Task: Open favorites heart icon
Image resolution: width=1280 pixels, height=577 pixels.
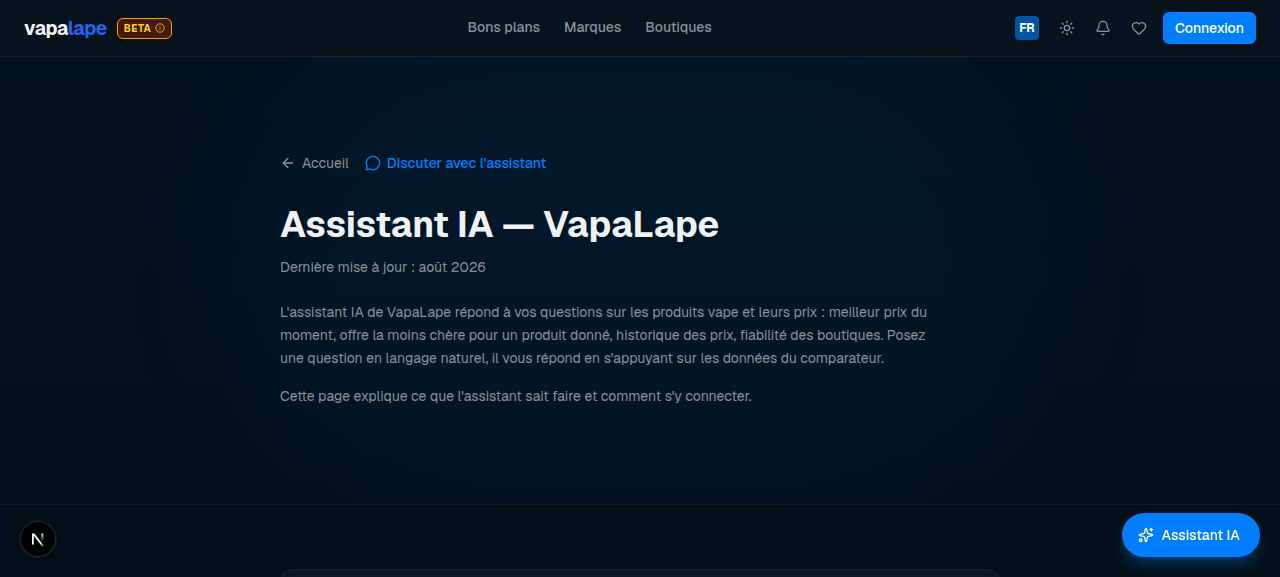Action: (x=1139, y=28)
